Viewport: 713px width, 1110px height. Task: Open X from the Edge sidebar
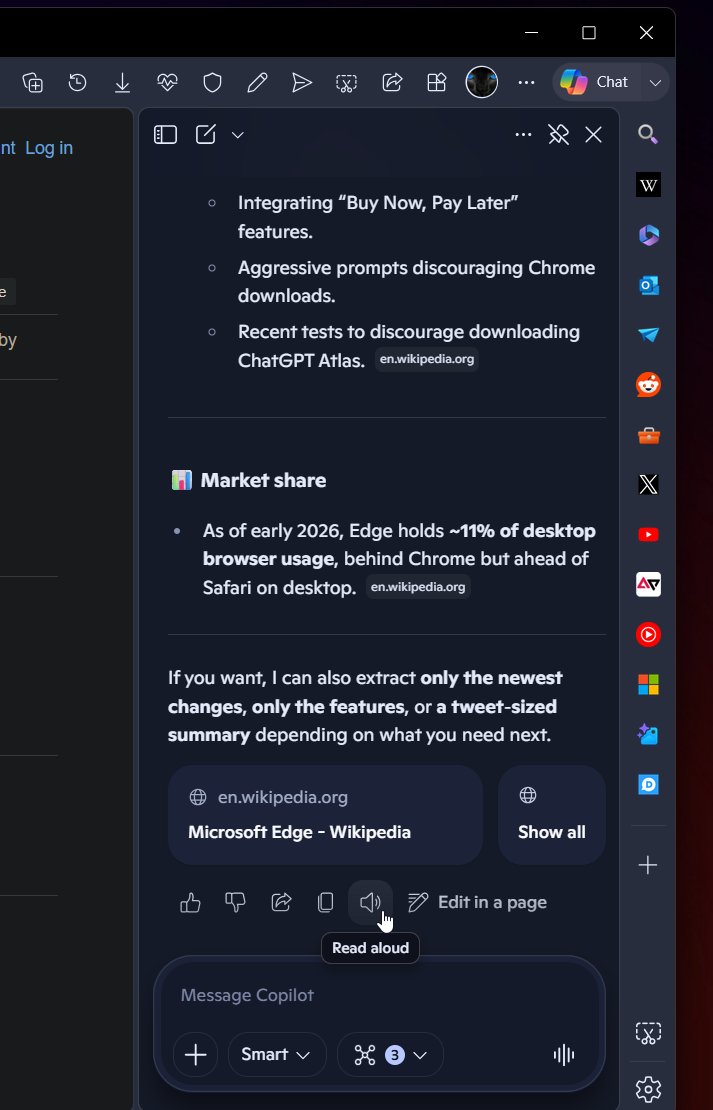(649, 484)
